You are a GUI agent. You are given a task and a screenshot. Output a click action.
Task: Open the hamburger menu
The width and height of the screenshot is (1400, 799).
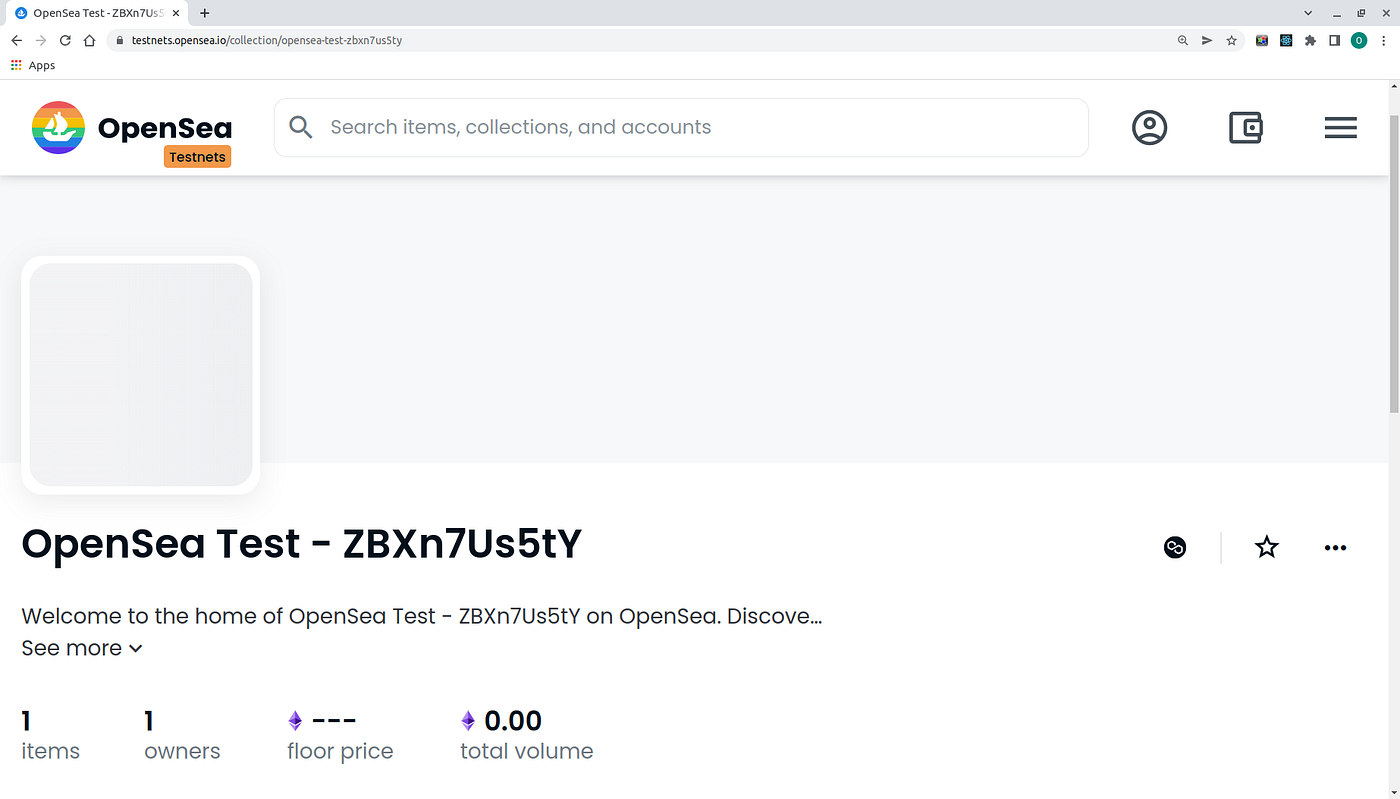coord(1340,127)
